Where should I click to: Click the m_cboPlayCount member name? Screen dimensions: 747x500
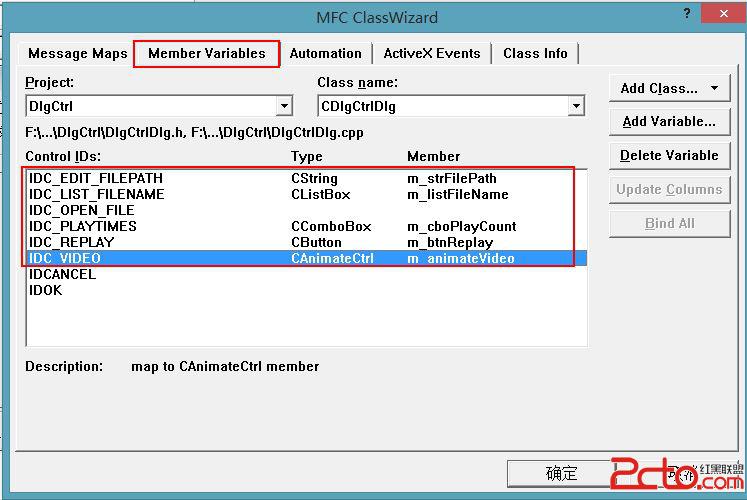tap(462, 227)
